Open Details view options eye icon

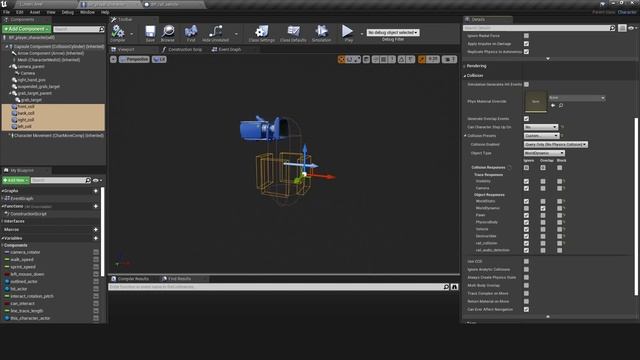click(631, 28)
